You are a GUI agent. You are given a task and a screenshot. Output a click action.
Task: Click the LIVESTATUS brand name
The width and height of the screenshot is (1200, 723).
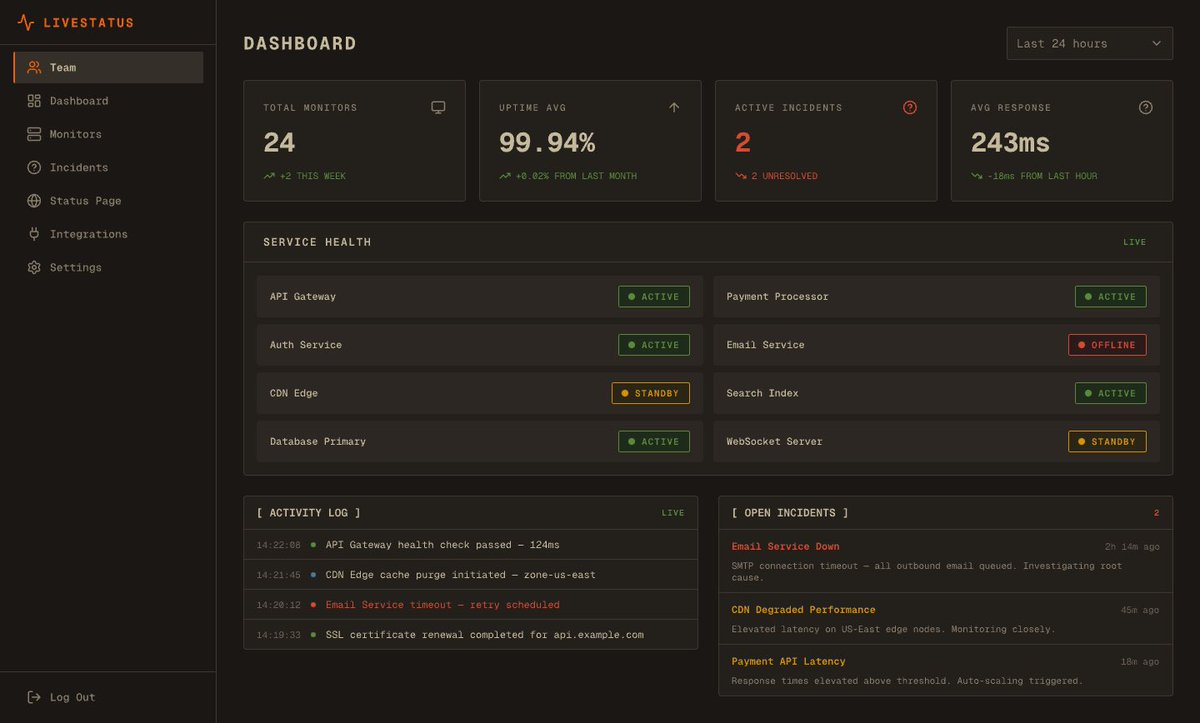[x=89, y=22]
